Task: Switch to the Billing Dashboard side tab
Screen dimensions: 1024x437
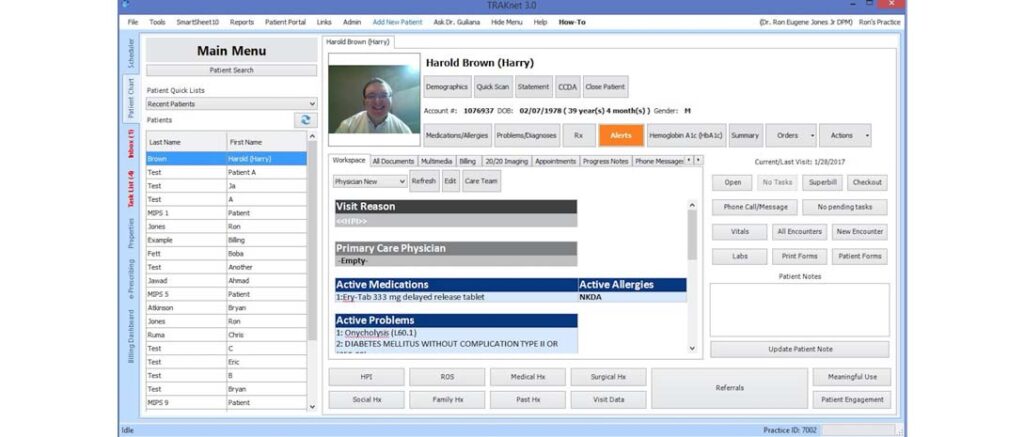Action: point(131,336)
